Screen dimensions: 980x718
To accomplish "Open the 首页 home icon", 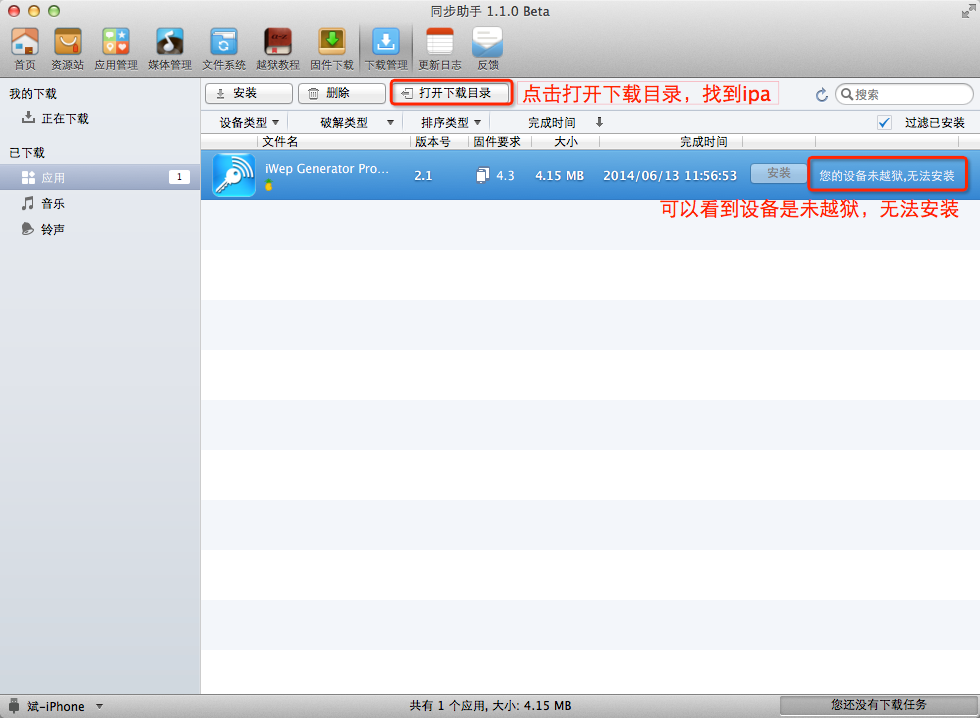I will click(24, 45).
